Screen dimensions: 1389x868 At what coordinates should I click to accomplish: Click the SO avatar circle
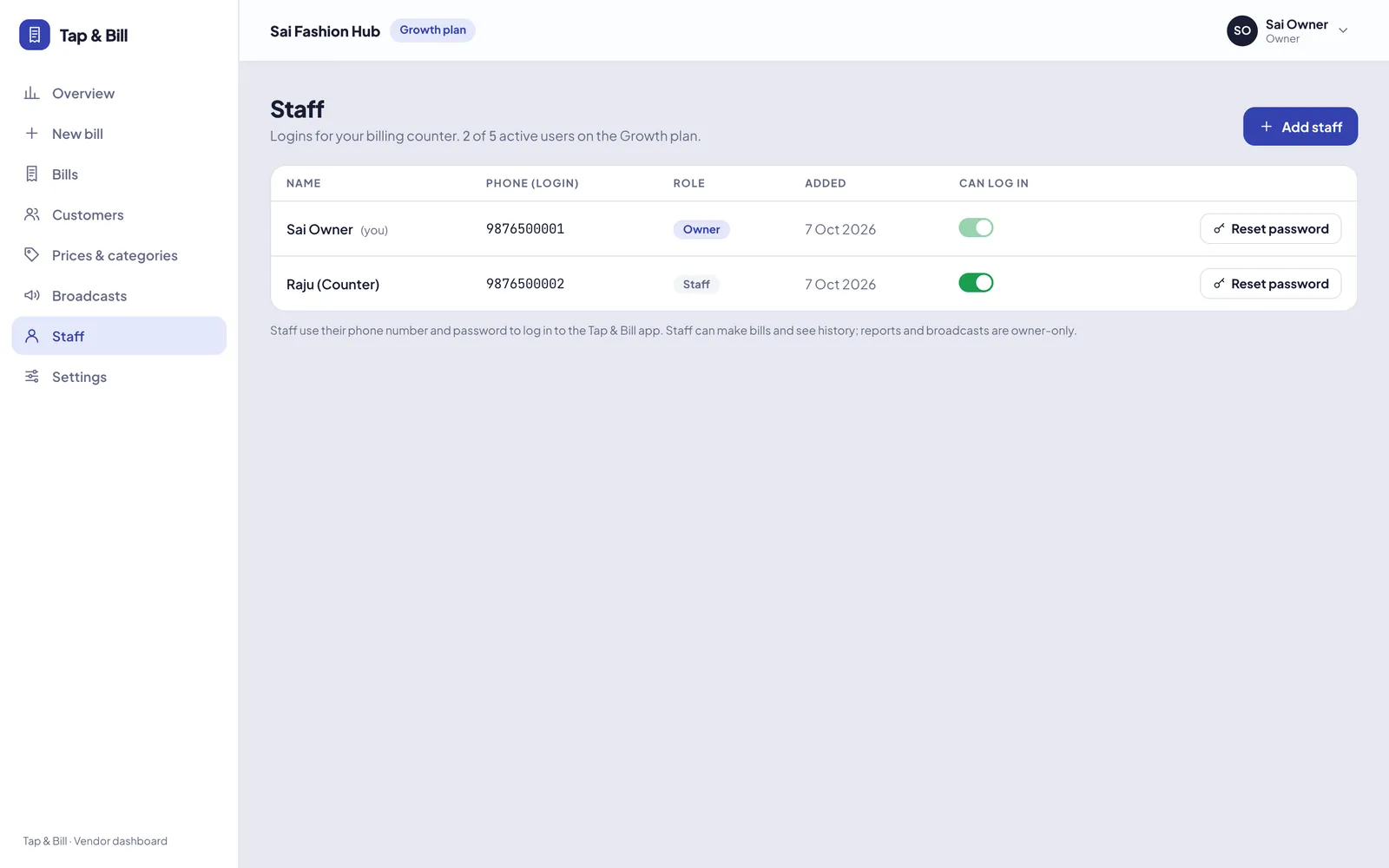1242,30
